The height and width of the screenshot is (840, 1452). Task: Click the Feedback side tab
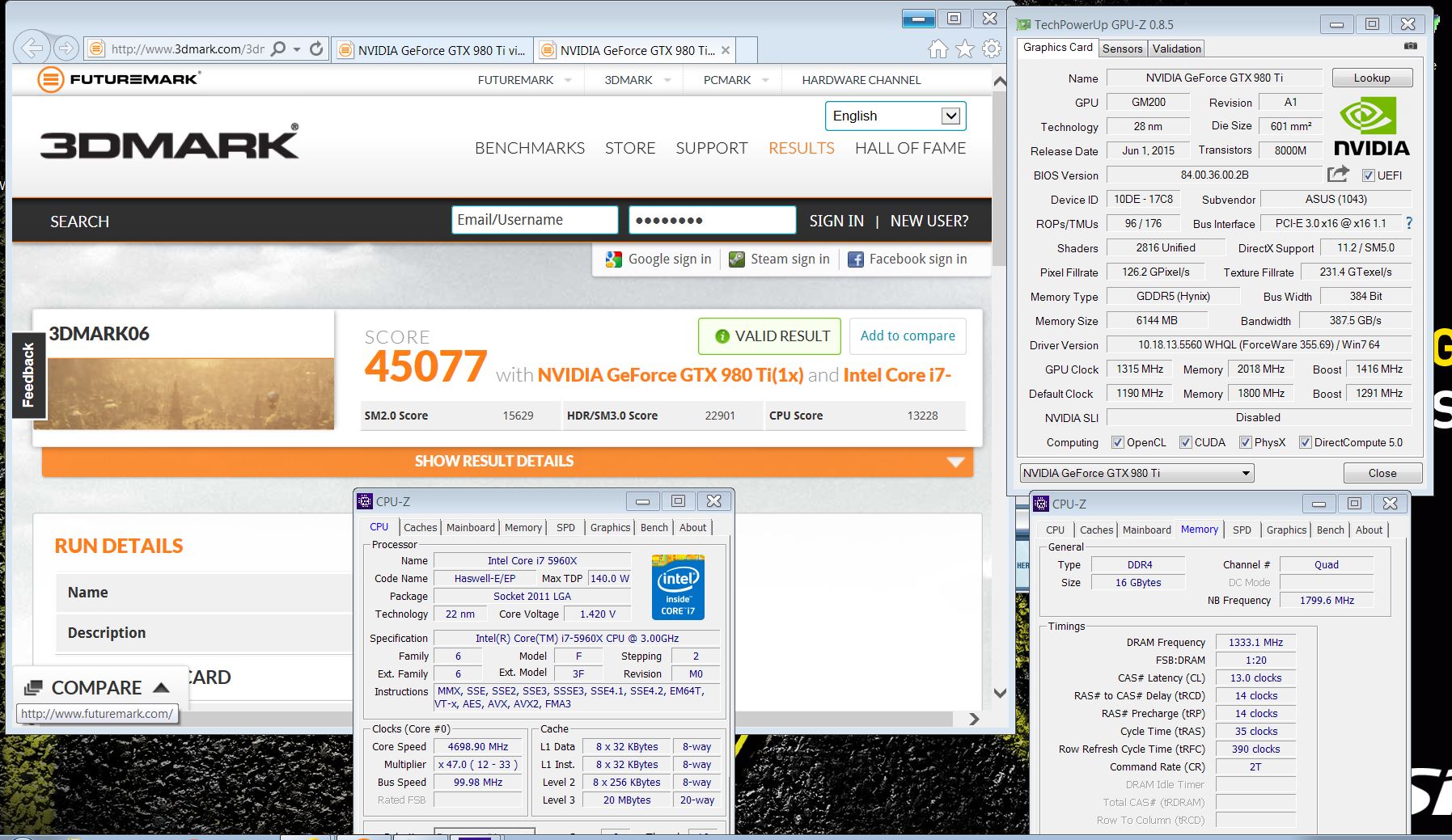pyautogui.click(x=28, y=375)
